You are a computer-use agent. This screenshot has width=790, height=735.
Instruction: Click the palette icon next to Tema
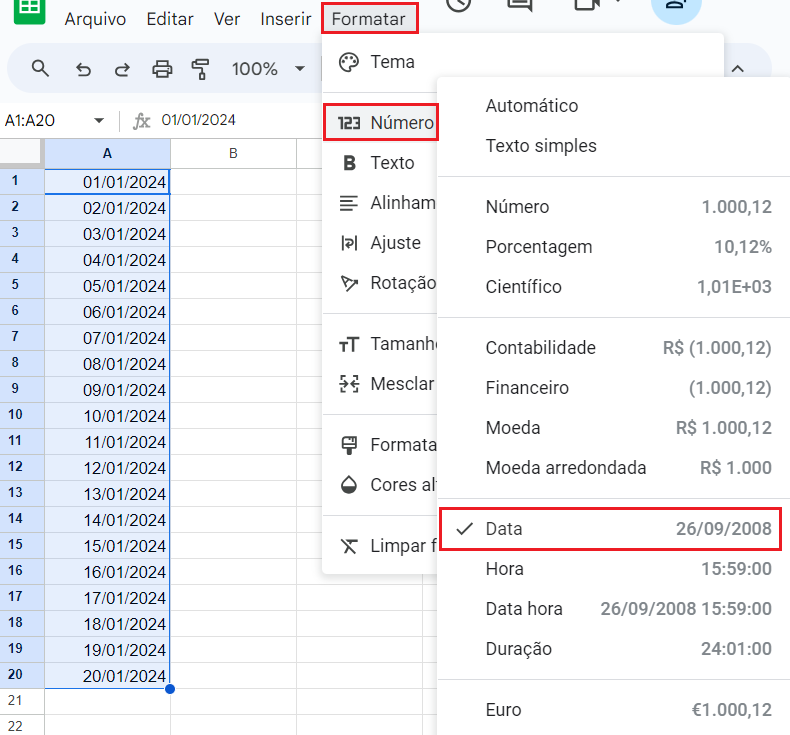pyautogui.click(x=349, y=62)
